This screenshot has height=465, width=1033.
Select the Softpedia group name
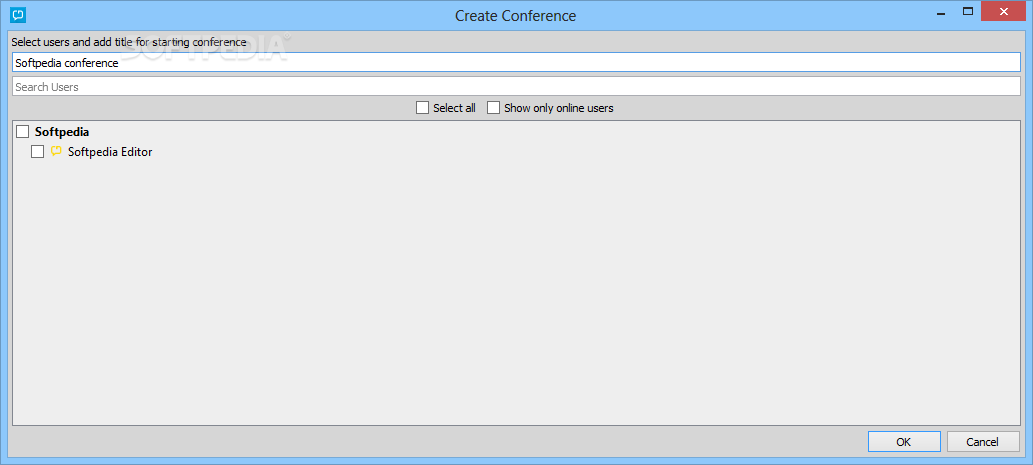pyautogui.click(x=62, y=132)
